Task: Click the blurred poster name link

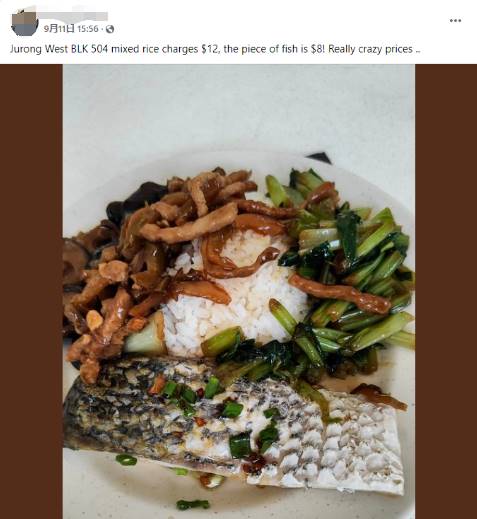Action: point(73,16)
